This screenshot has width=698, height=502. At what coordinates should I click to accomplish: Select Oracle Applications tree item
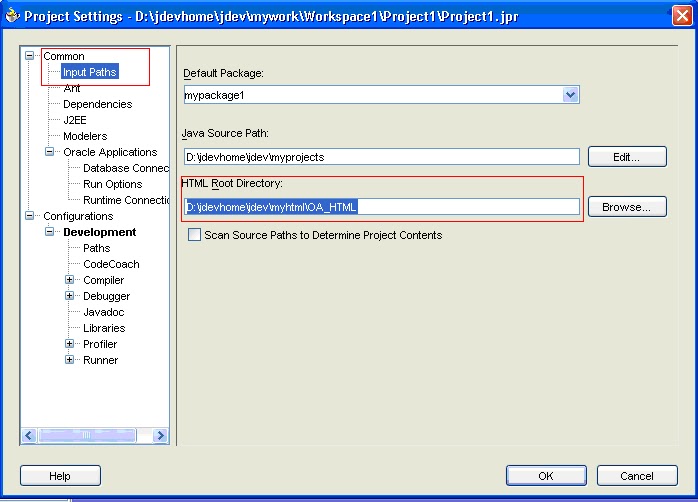110,152
